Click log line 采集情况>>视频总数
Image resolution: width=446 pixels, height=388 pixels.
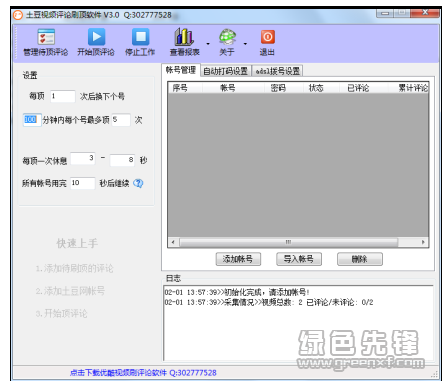[269, 302]
